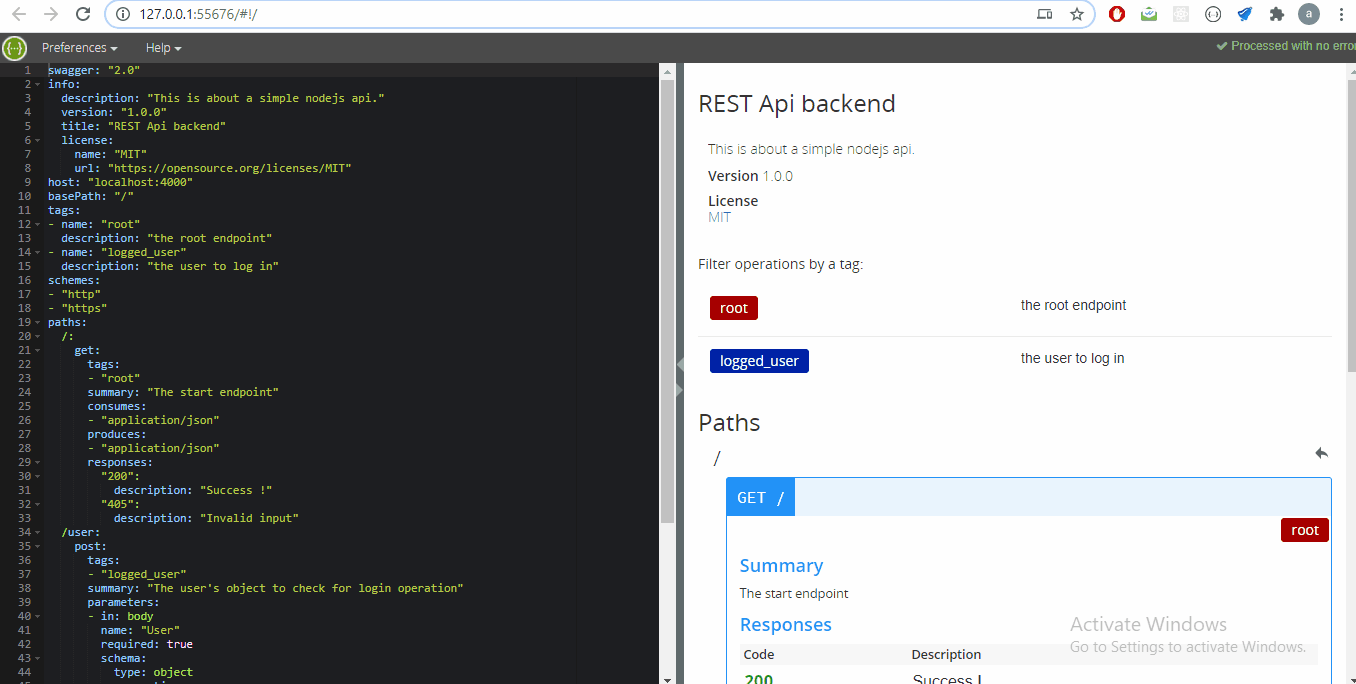The width and height of the screenshot is (1356, 684).
Task: Click 'Version 1.0.0' text in preview
Action: click(750, 176)
